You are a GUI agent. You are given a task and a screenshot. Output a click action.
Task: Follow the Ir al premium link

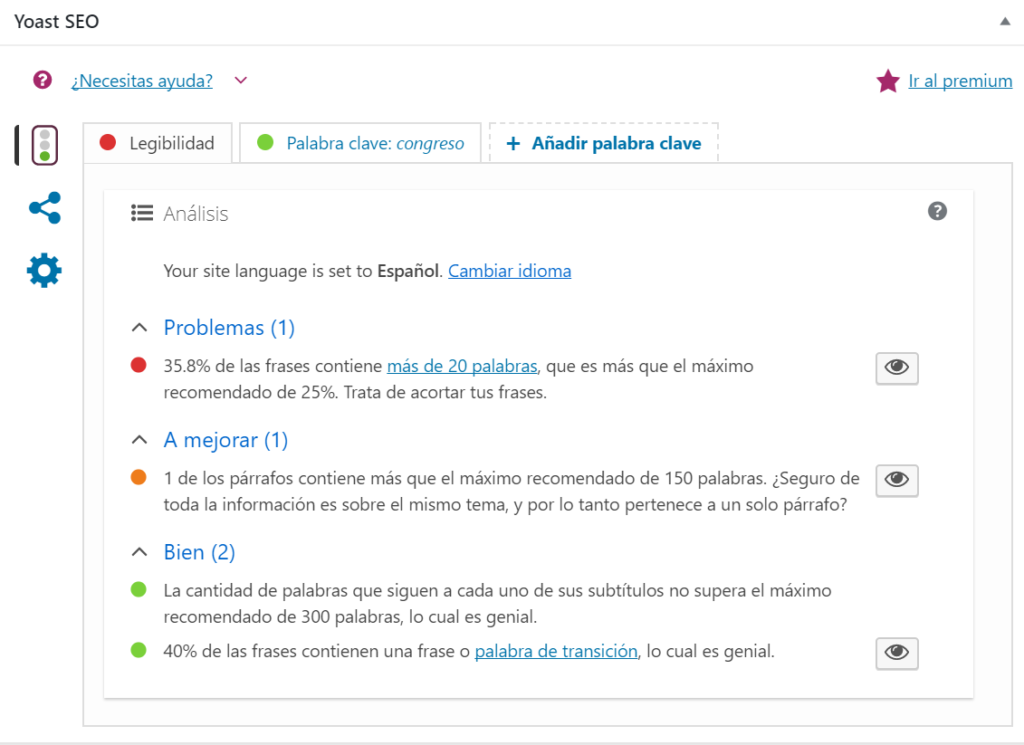[x=960, y=81]
